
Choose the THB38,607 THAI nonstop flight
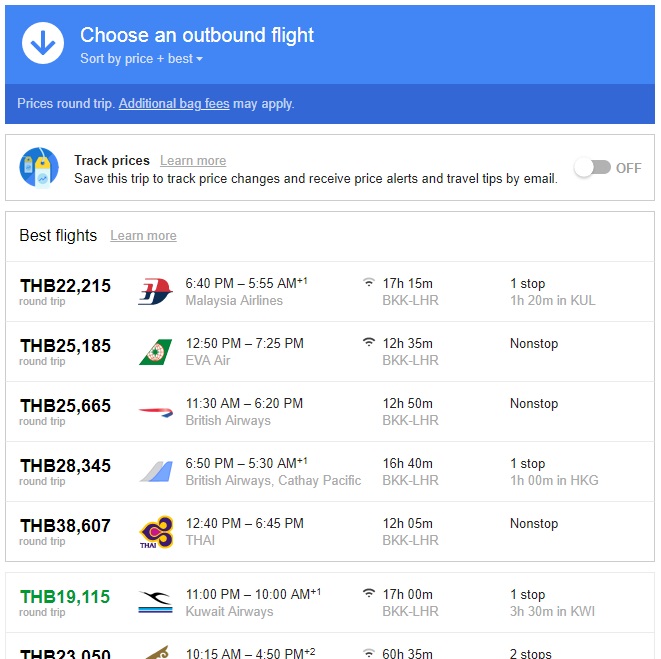click(x=330, y=532)
